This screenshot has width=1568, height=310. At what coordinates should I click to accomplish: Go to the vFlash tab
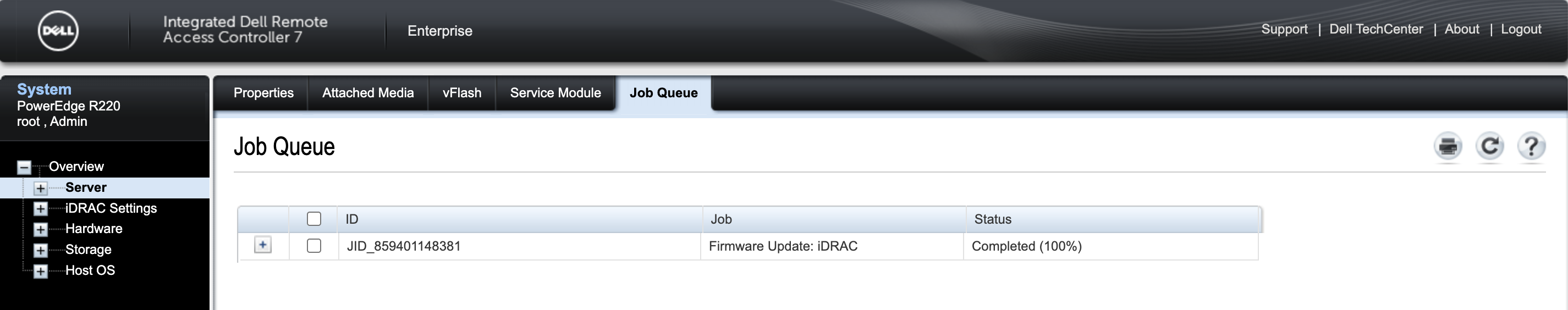click(462, 93)
